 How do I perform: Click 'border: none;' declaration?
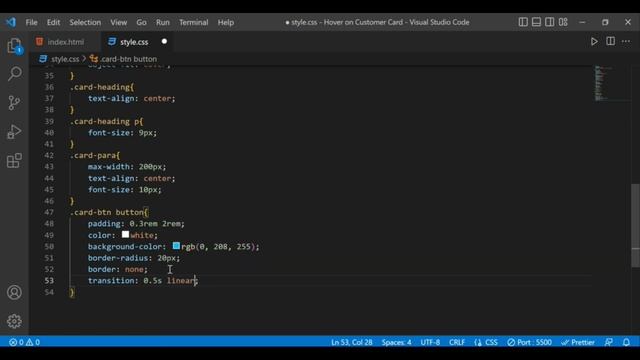(118, 269)
